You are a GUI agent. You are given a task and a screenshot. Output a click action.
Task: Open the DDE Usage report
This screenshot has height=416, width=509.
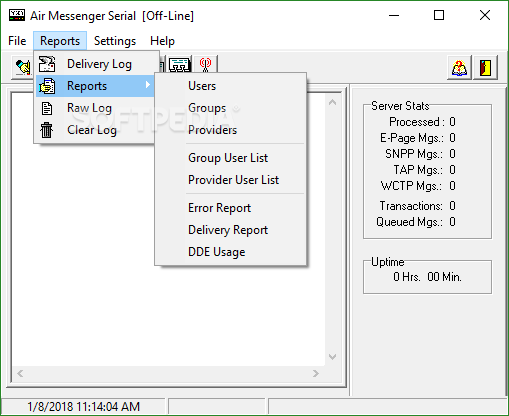[x=230, y=252]
